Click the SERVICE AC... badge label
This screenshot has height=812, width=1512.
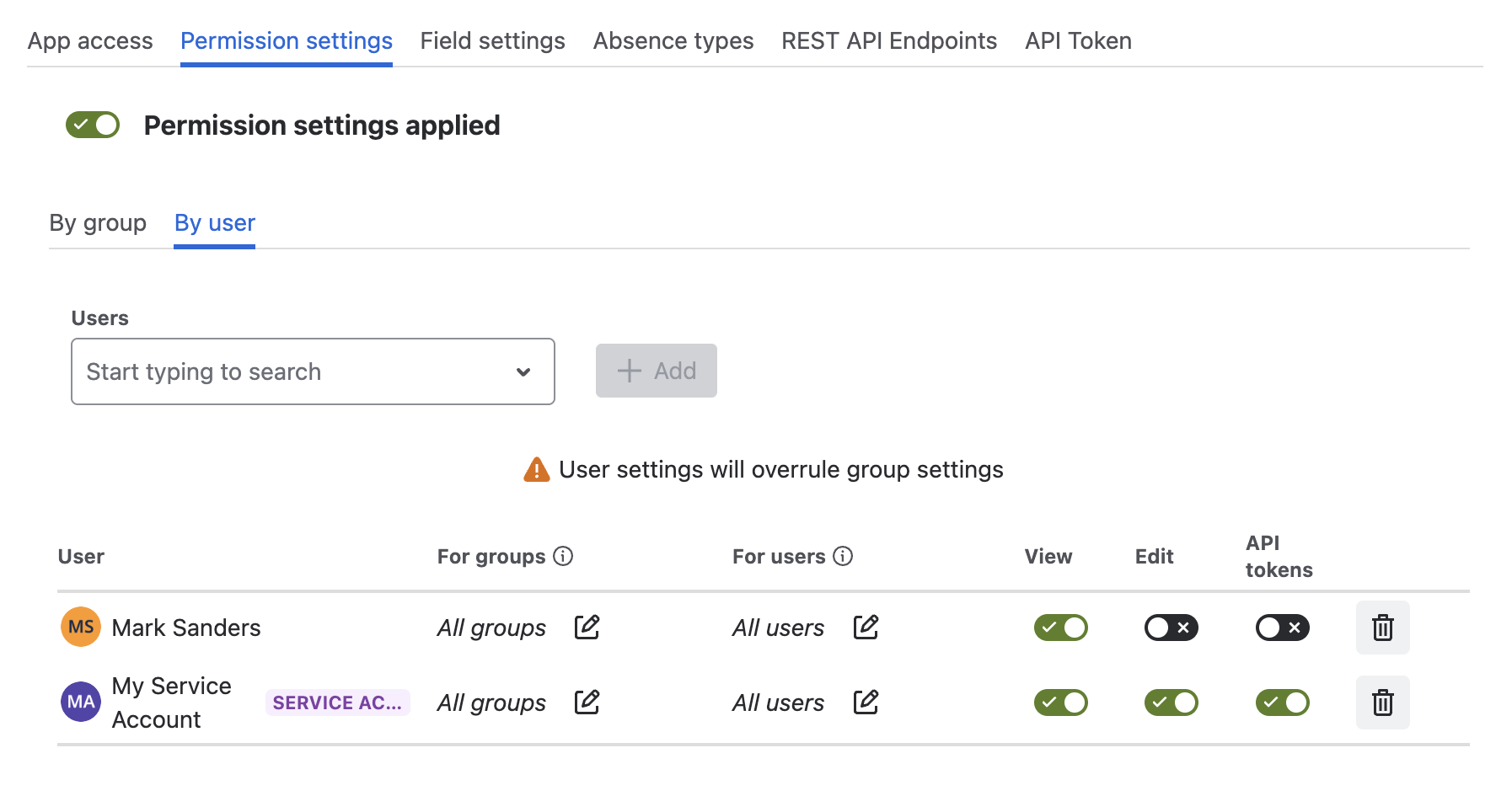[x=337, y=702]
